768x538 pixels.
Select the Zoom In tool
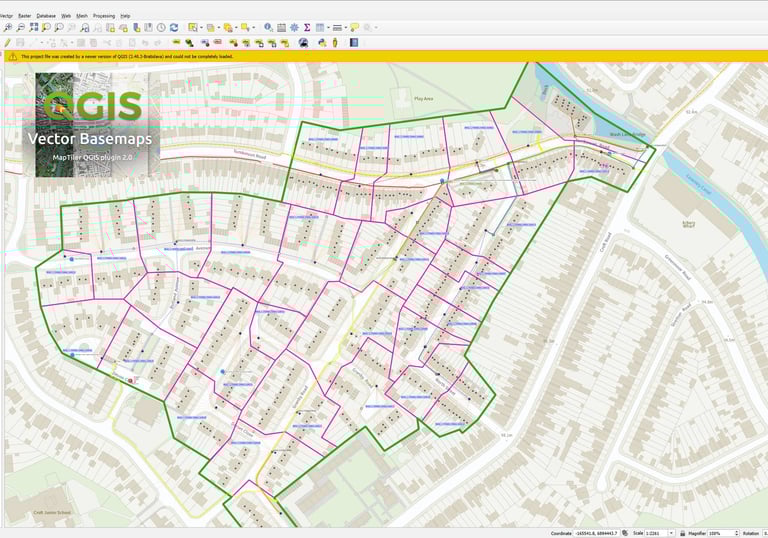pos(8,27)
